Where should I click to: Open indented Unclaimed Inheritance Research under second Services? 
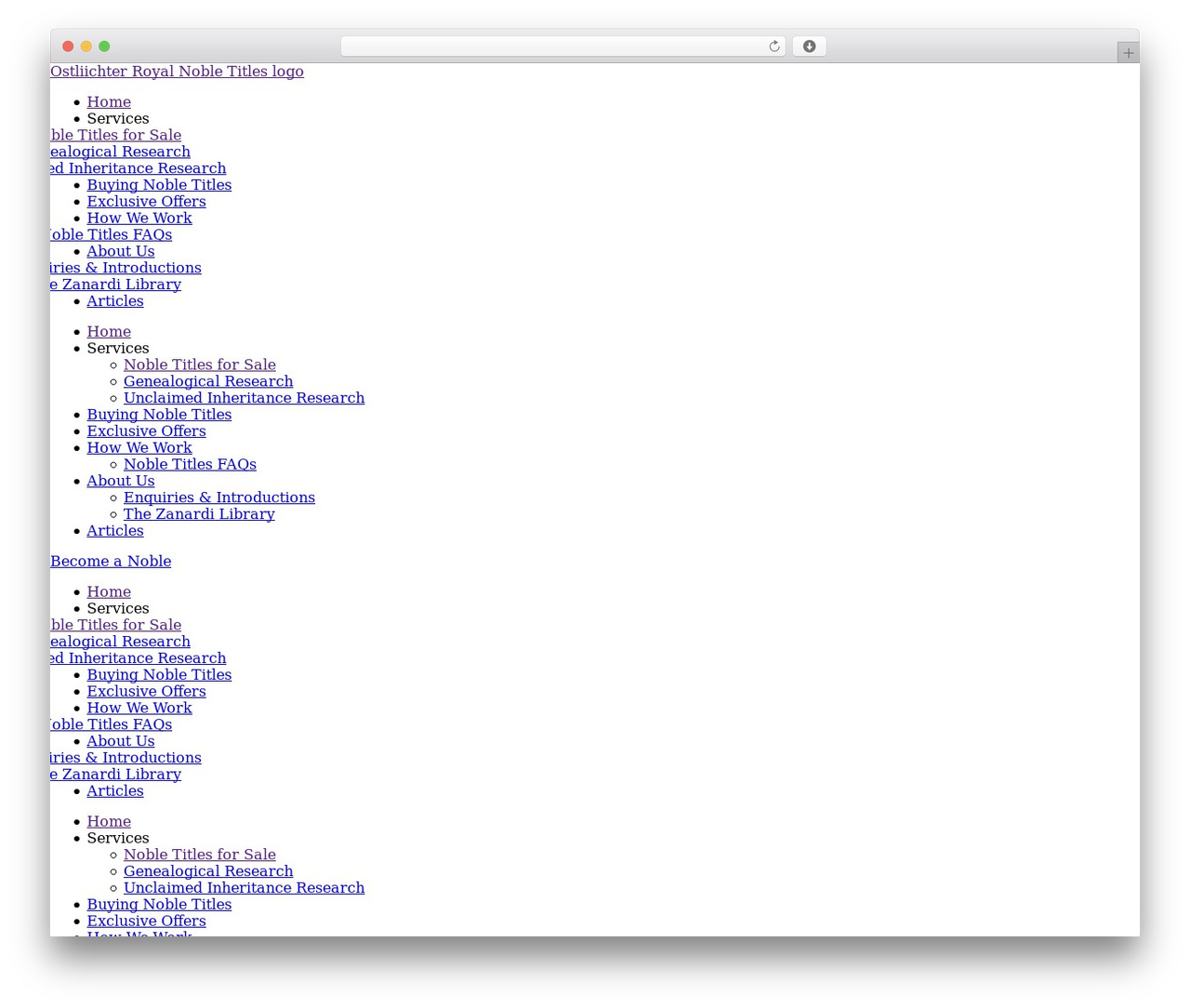click(244, 399)
